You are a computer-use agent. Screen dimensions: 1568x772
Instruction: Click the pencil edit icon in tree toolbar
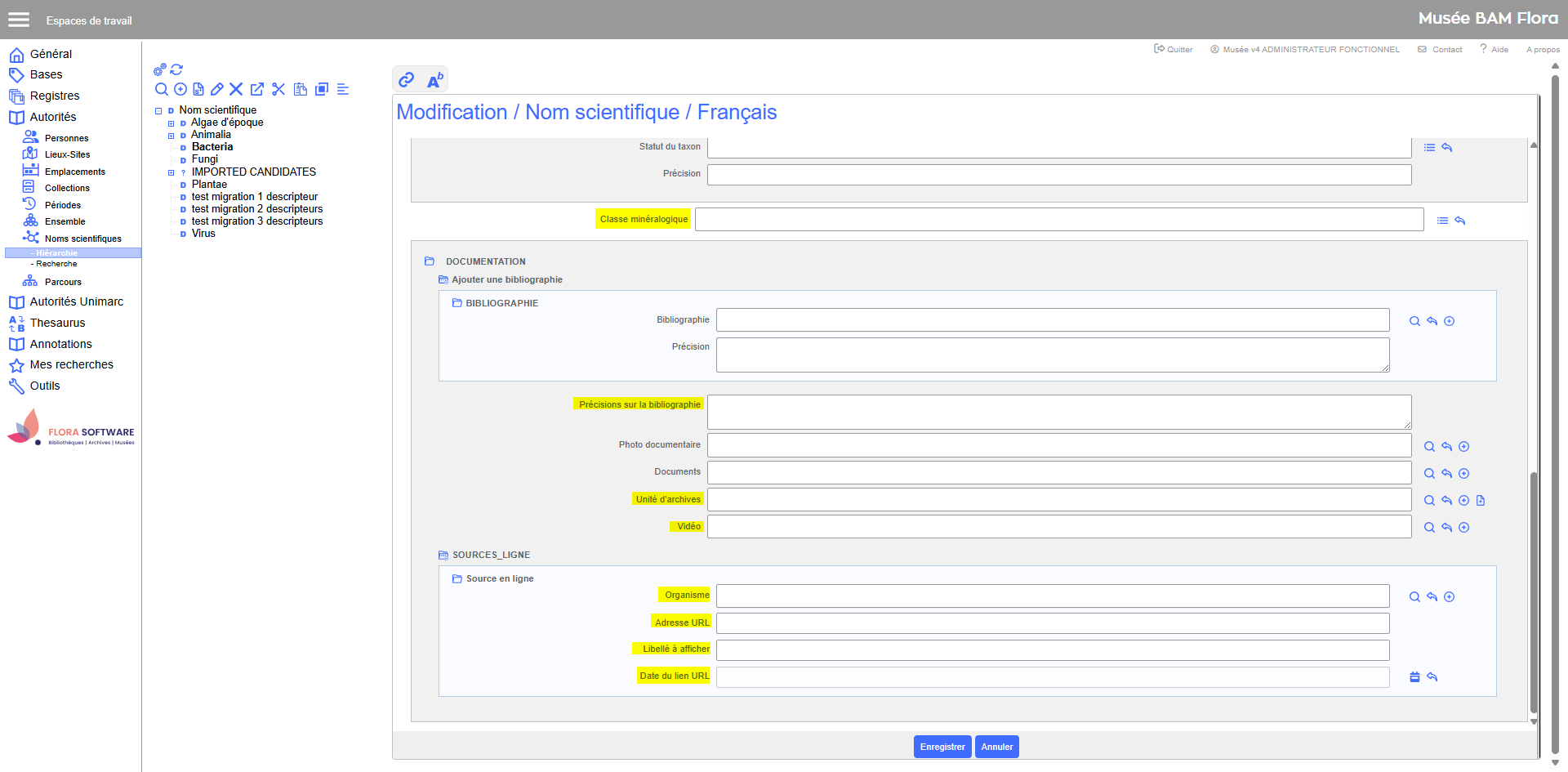217,89
